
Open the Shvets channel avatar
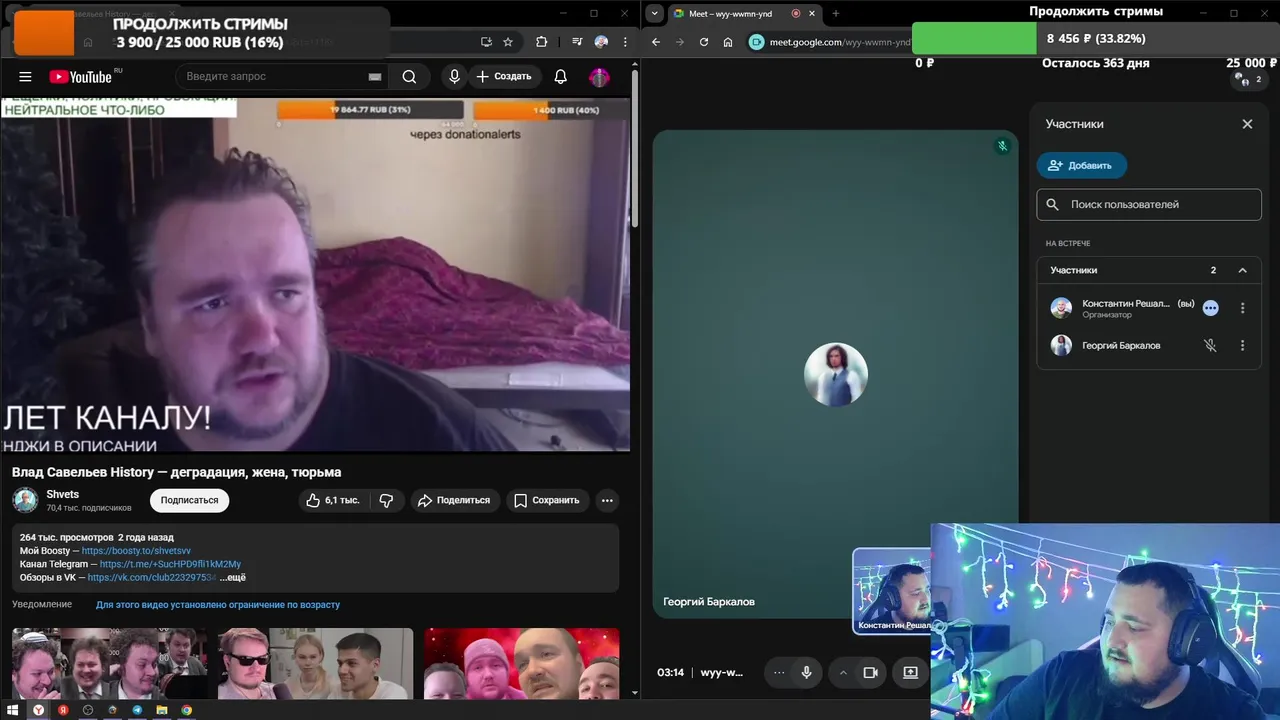coord(25,500)
